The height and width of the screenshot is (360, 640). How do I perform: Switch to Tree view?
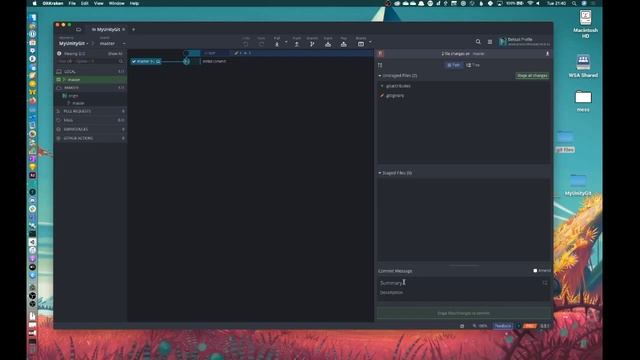[473, 65]
